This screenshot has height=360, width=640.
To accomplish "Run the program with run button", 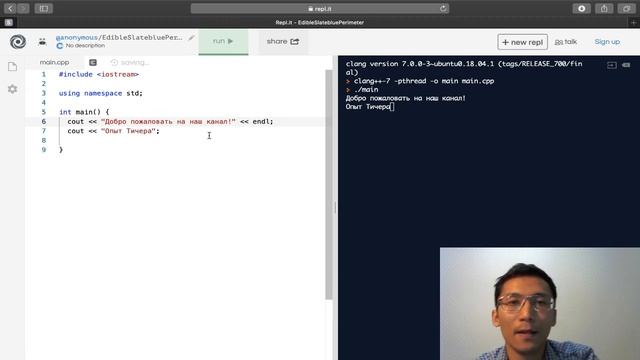I will pos(223,41).
